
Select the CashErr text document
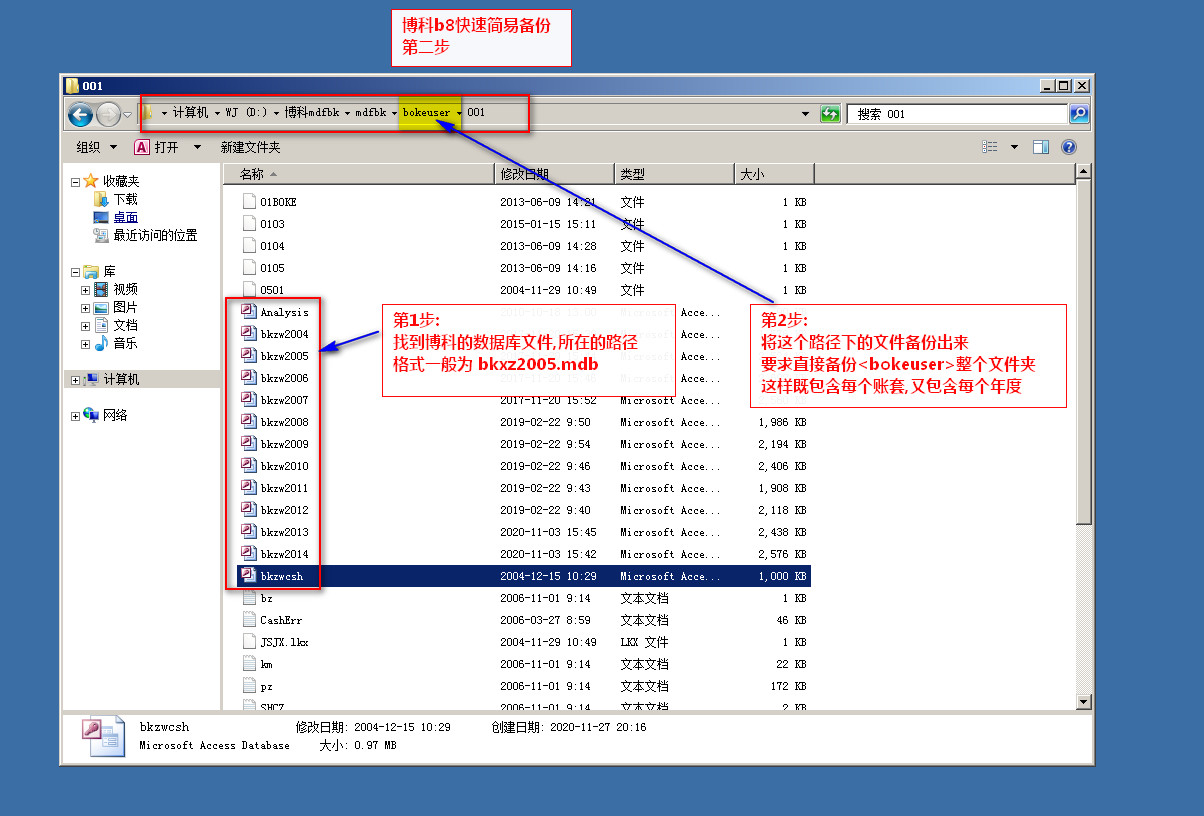(280, 620)
